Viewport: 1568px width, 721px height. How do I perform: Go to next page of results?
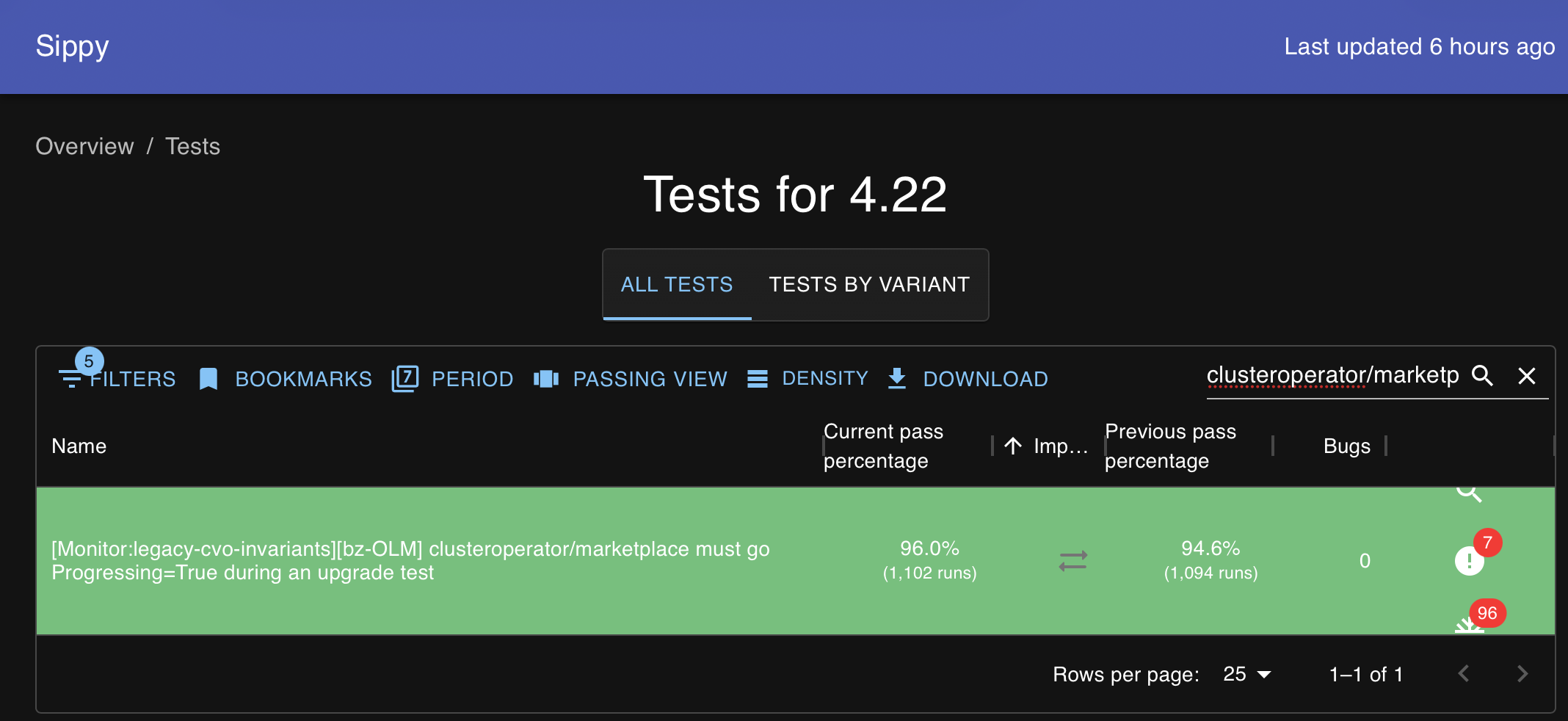pos(1522,674)
